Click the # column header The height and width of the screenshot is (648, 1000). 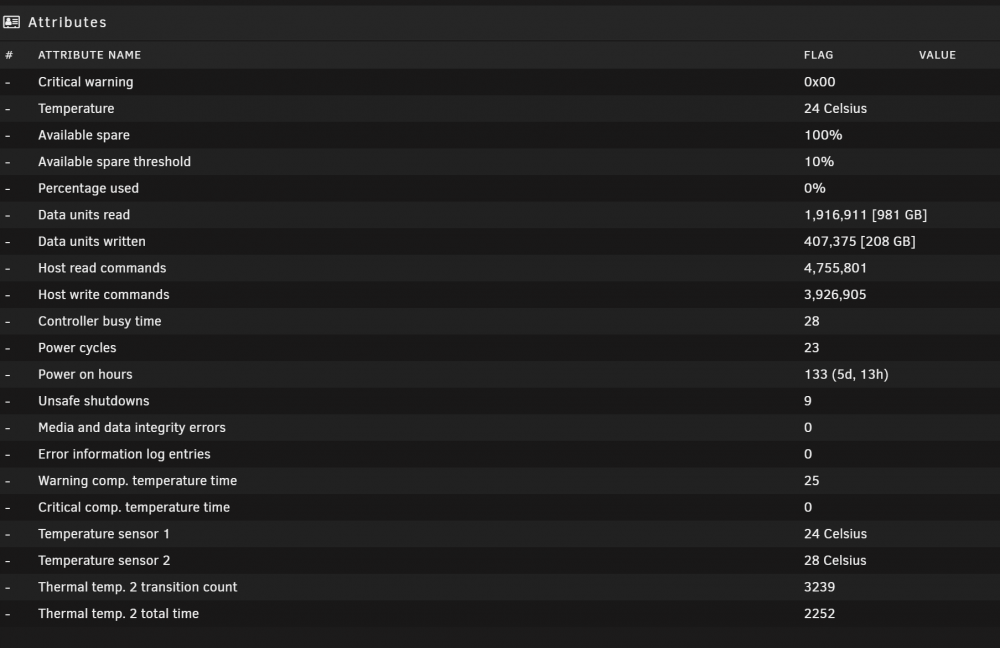(x=9, y=55)
